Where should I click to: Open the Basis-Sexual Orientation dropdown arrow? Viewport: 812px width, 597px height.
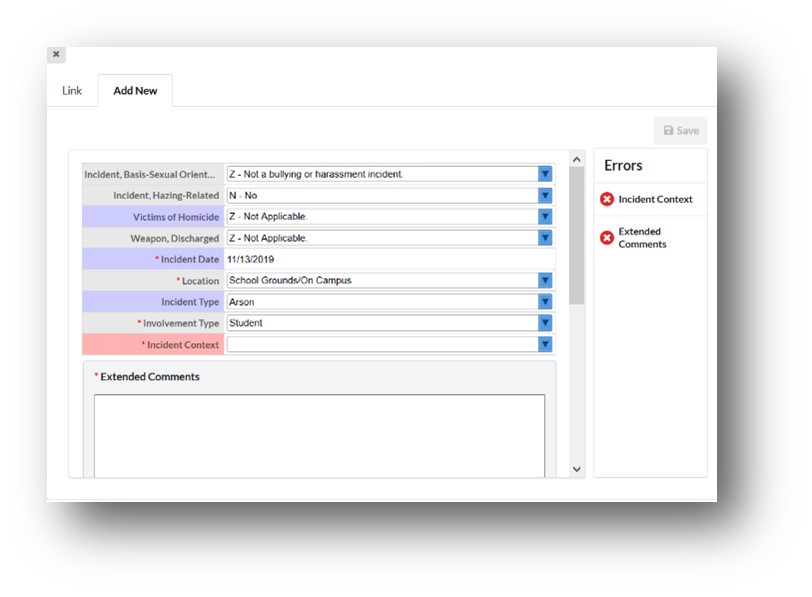[545, 174]
